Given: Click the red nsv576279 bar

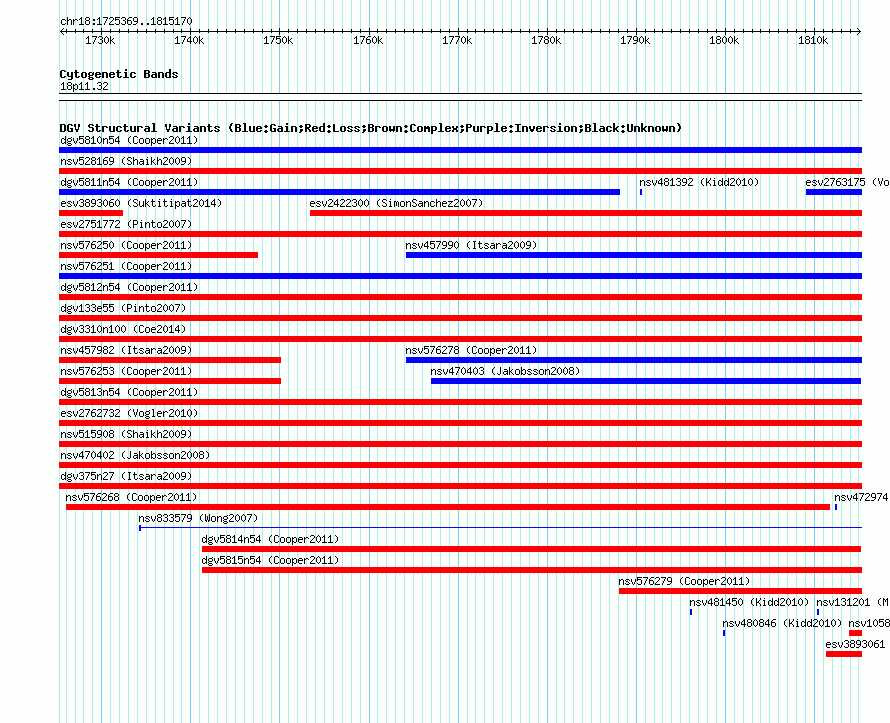Looking at the screenshot, I should (740, 591).
